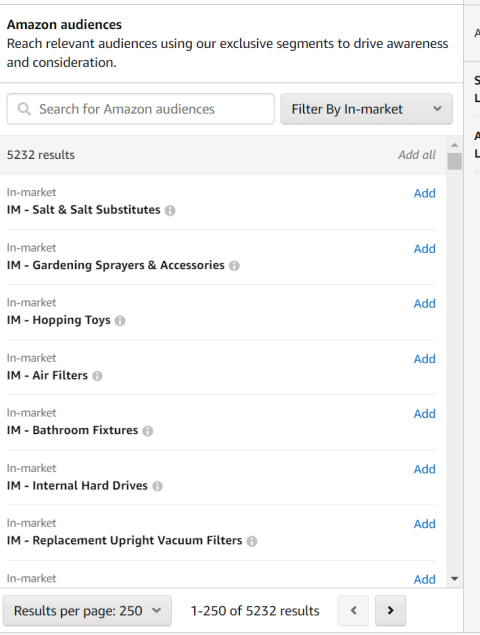This screenshot has width=480, height=635.
Task: Select IM - Replacement Upright Vacuum Filters text
Action: point(124,541)
